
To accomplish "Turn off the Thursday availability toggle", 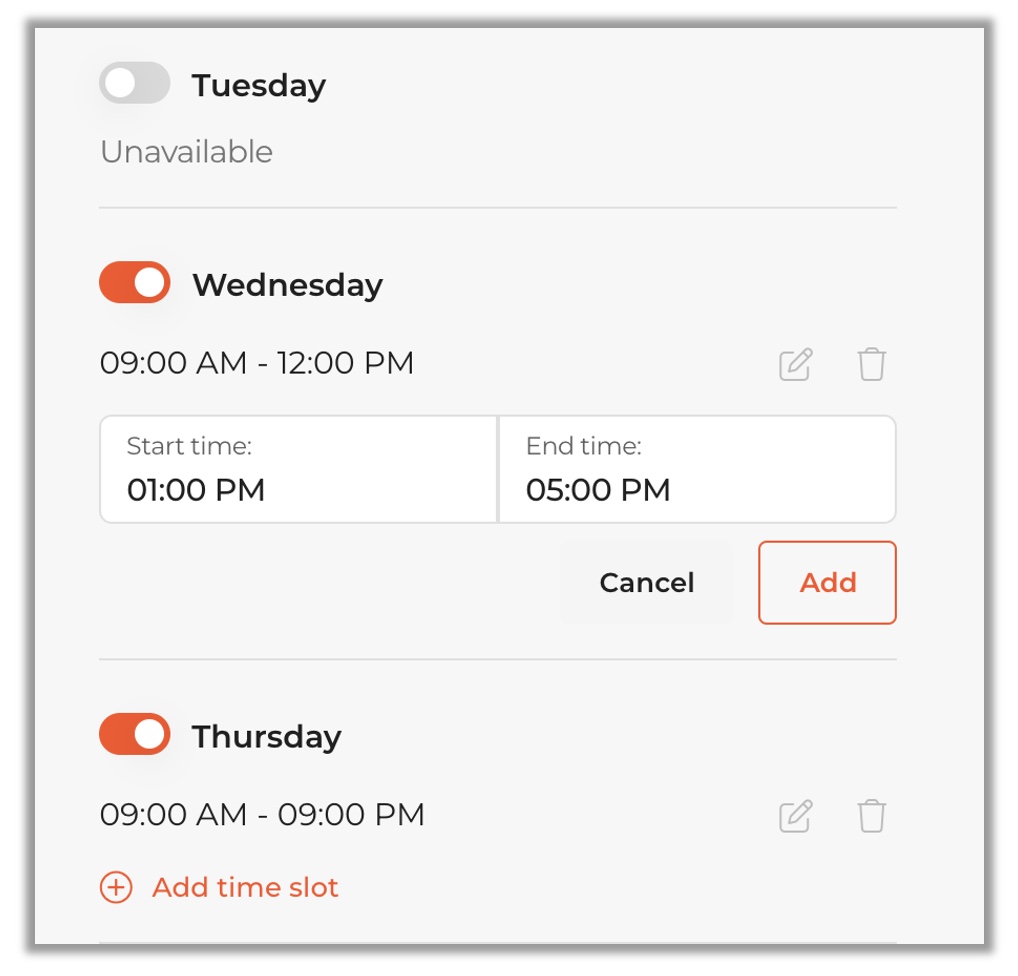I will [x=135, y=735].
